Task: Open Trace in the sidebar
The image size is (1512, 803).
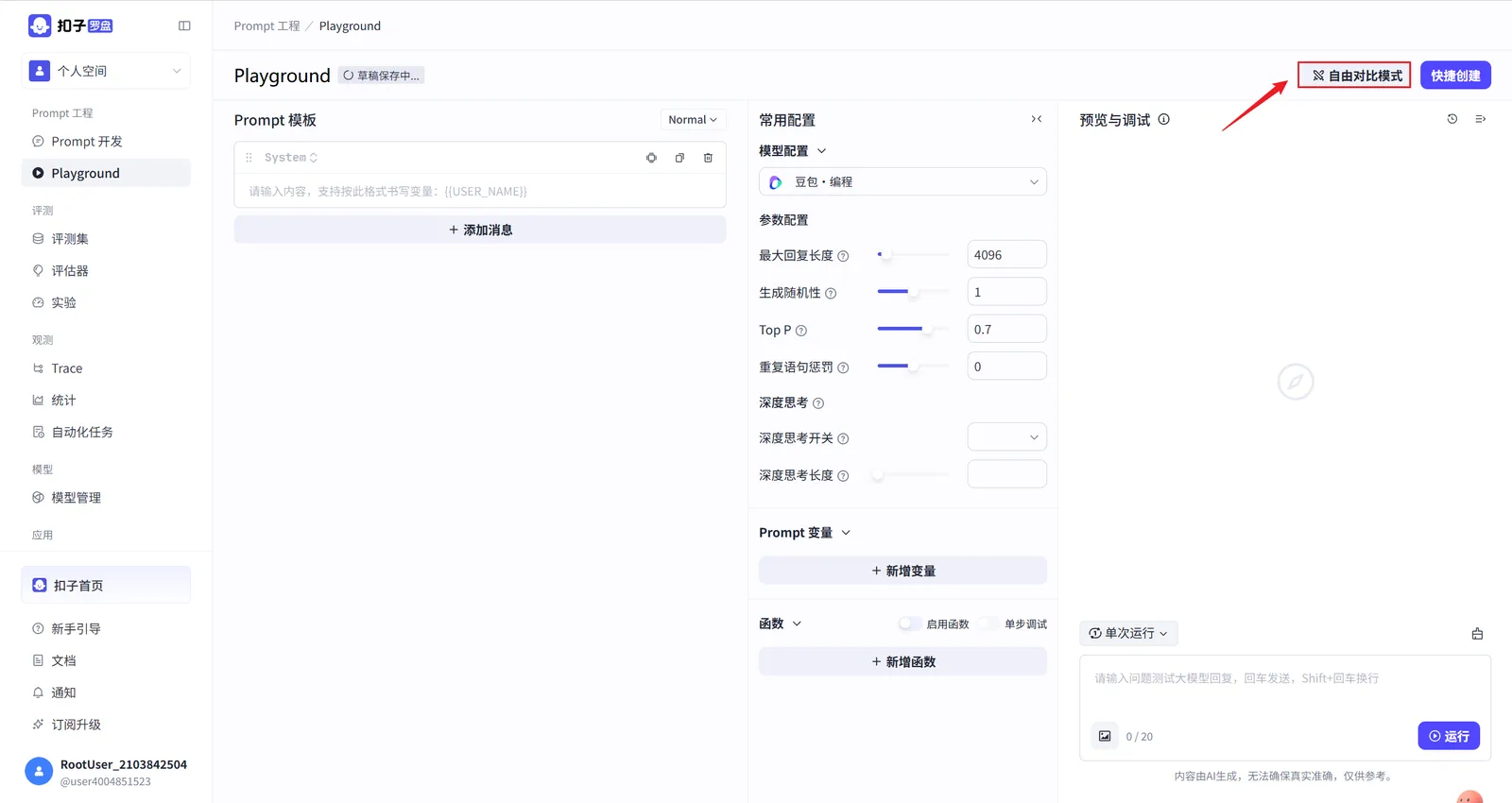Action: (x=106, y=368)
